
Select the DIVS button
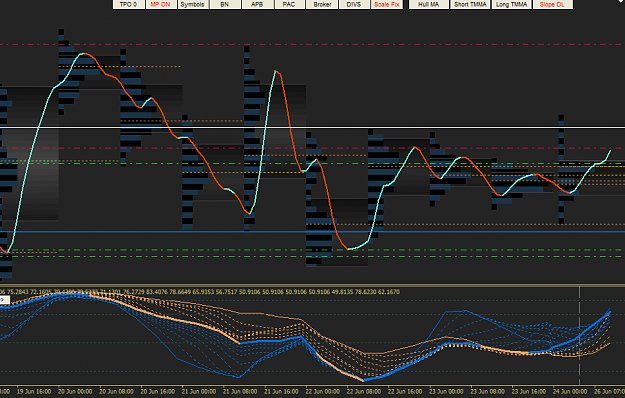(x=354, y=4)
